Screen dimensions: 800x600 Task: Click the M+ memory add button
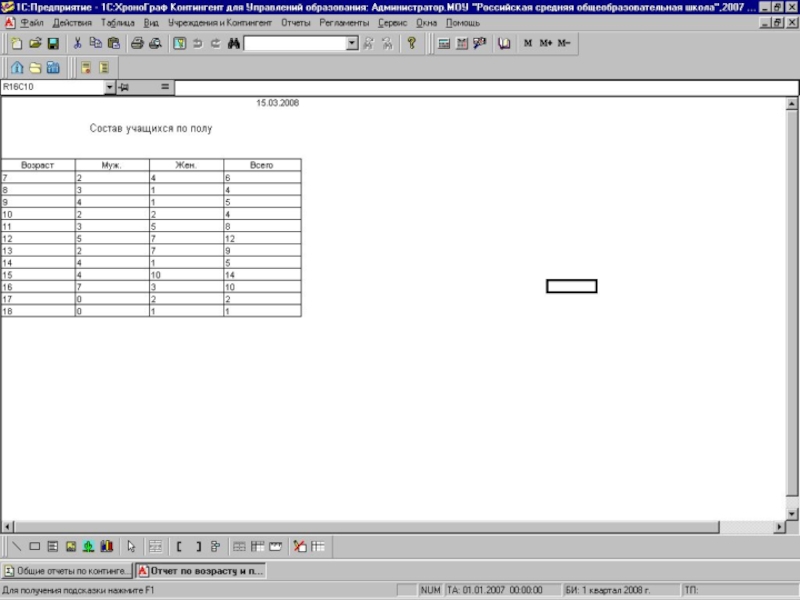pyautogui.click(x=545, y=44)
